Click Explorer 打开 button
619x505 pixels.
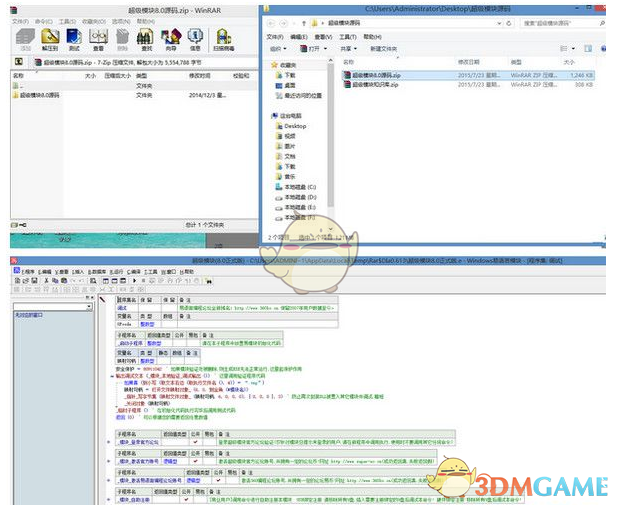tap(310, 49)
